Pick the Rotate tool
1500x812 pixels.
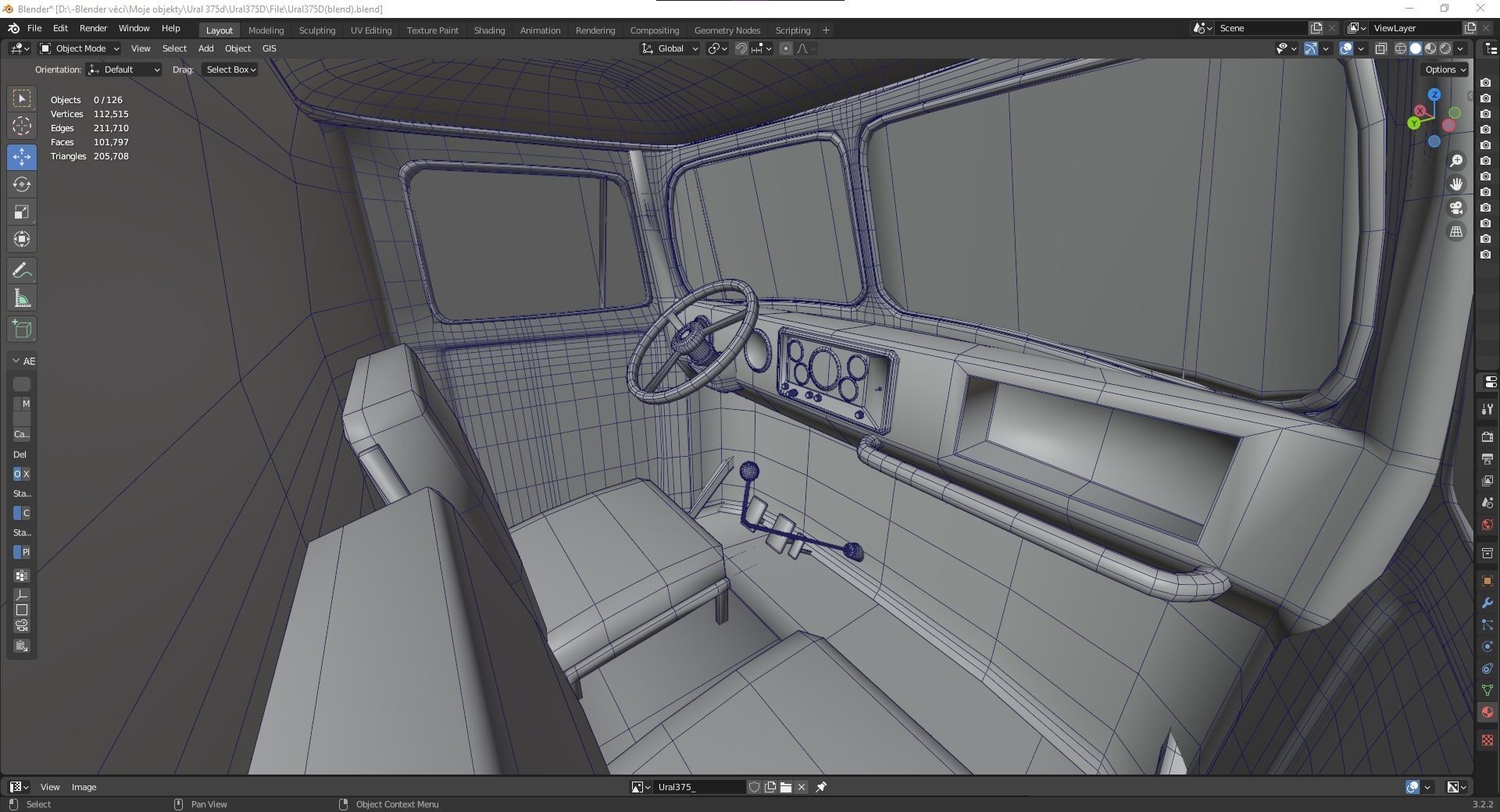[22, 184]
